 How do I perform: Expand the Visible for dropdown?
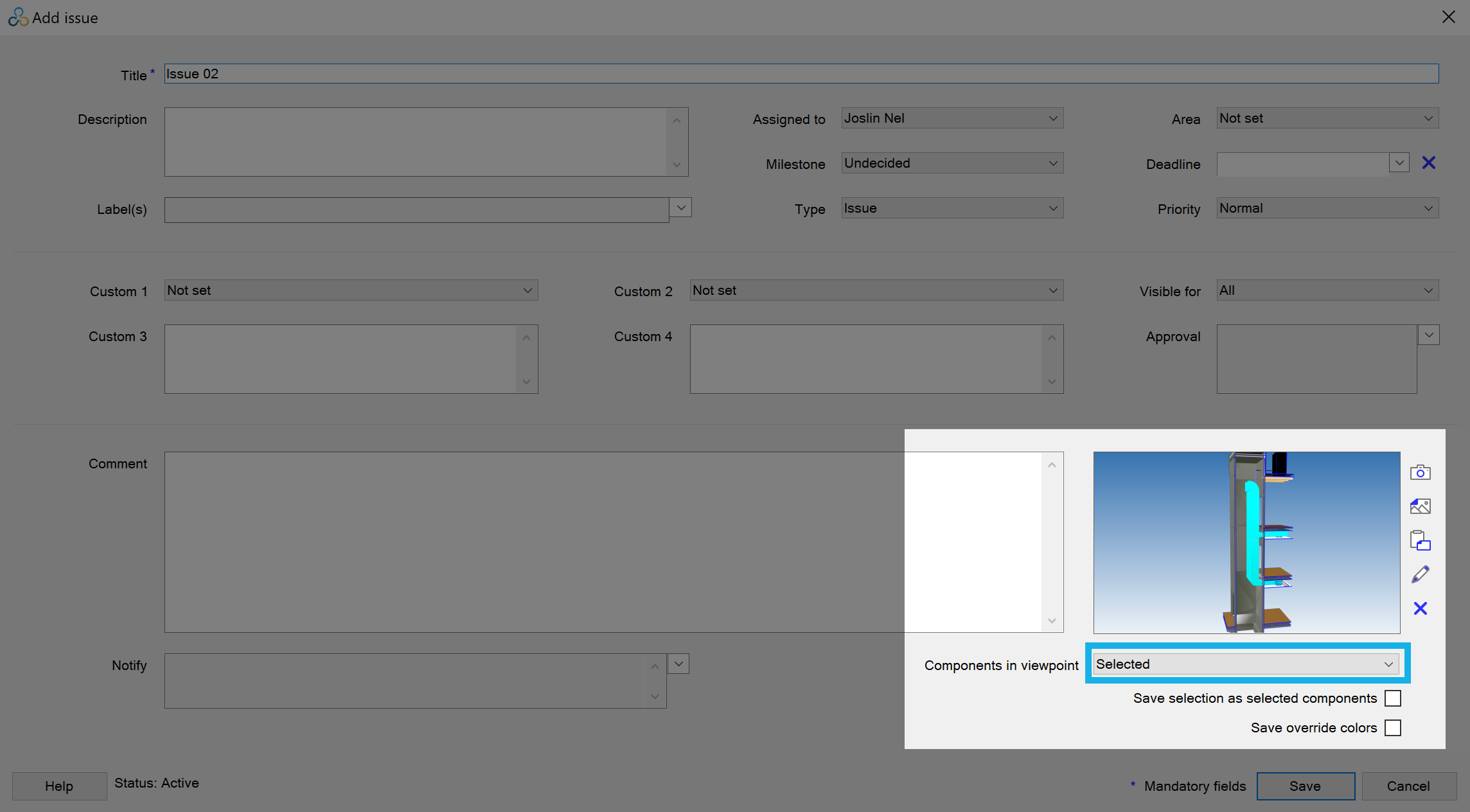coord(1327,290)
